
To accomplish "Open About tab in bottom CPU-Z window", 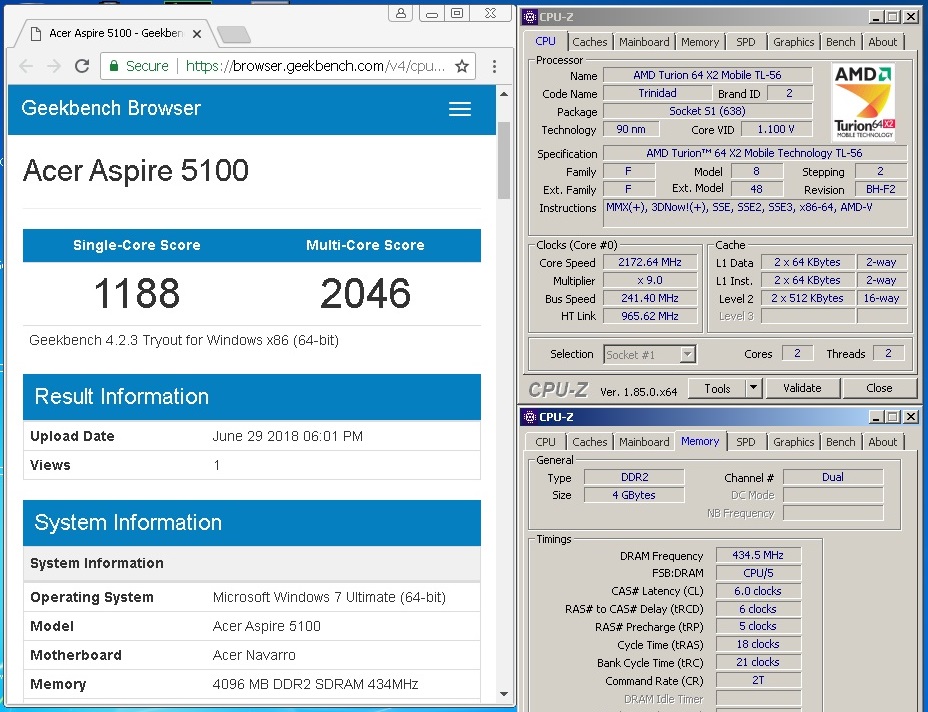I will pos(882,442).
